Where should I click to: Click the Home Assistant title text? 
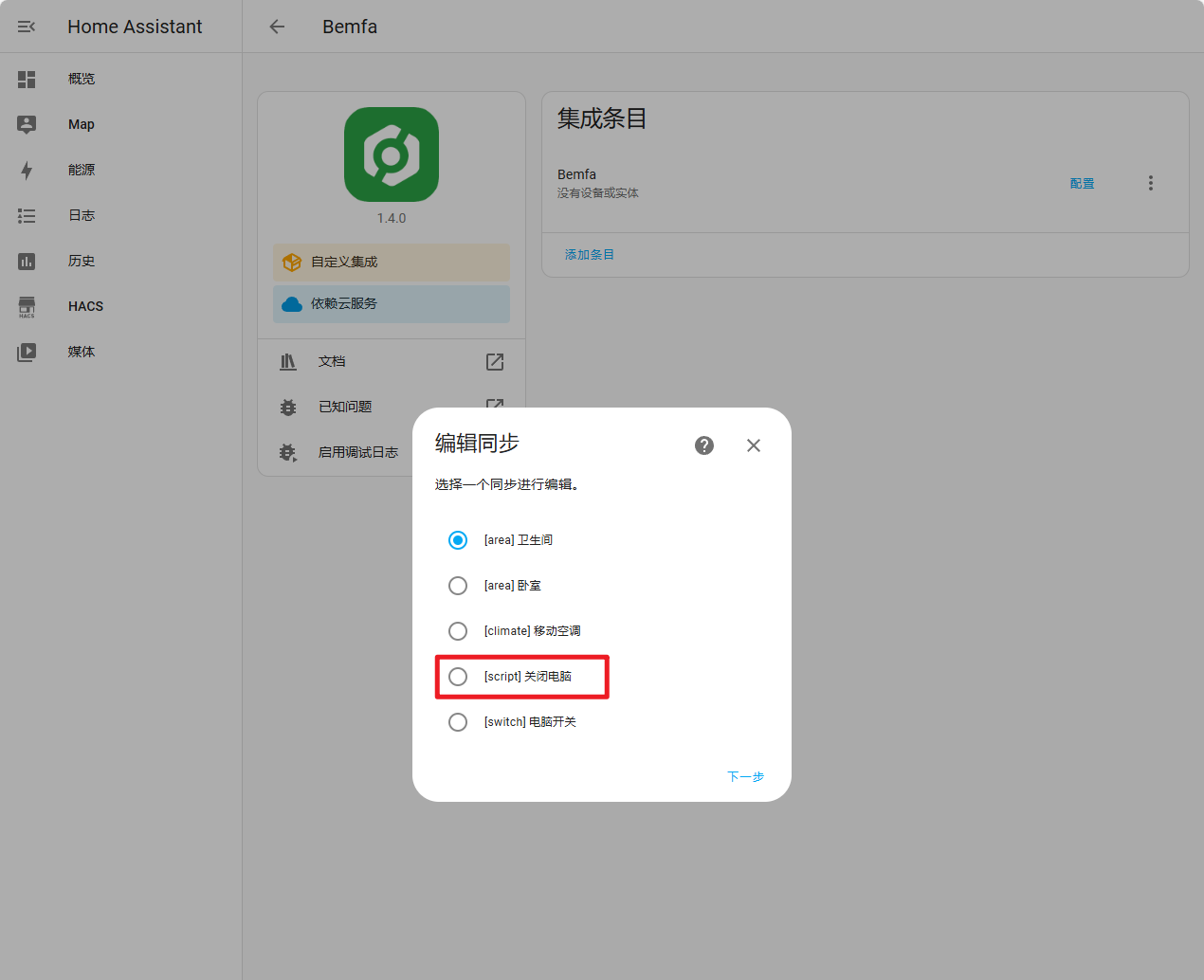click(135, 27)
